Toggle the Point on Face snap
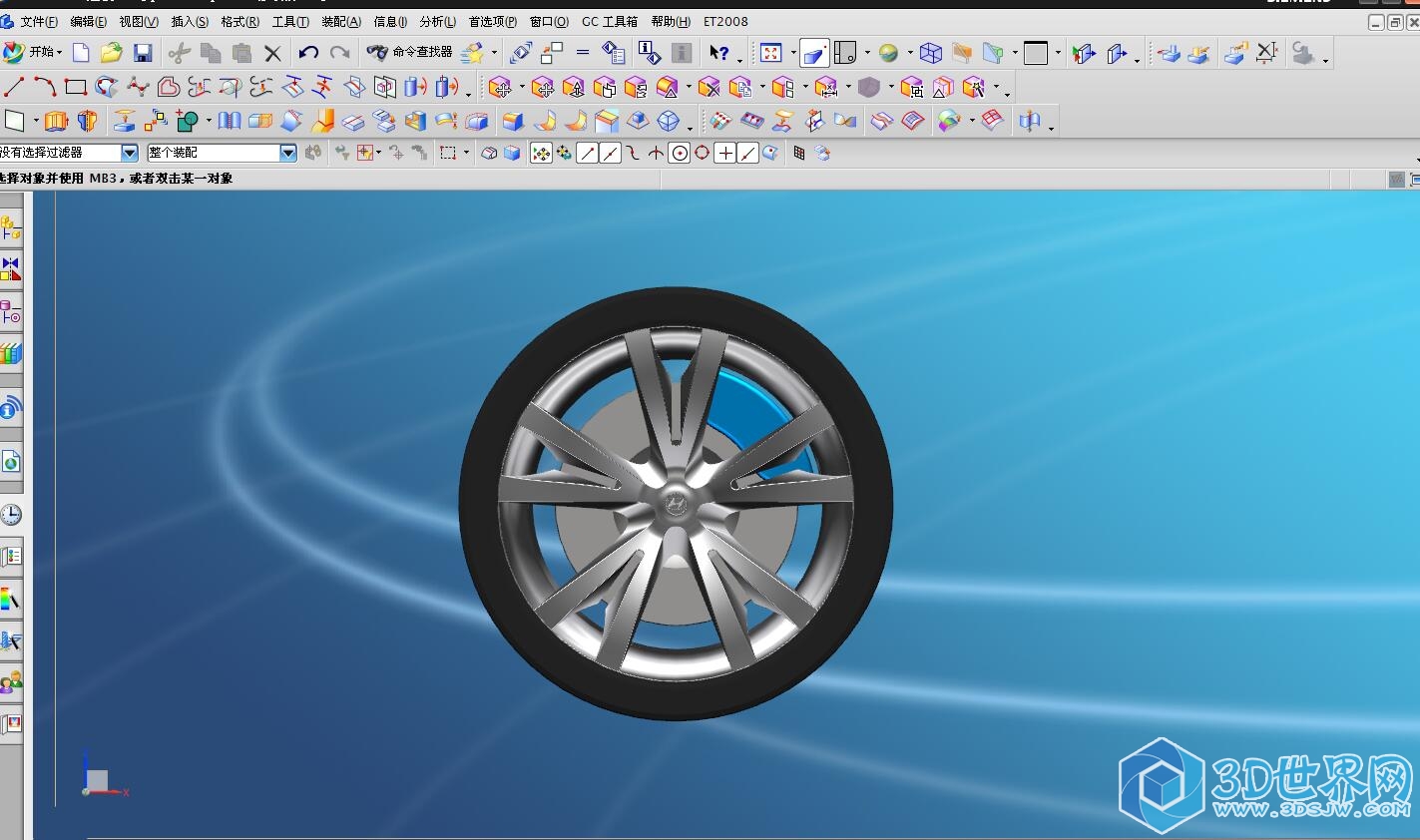Viewport: 1420px width, 840px height. (x=770, y=153)
